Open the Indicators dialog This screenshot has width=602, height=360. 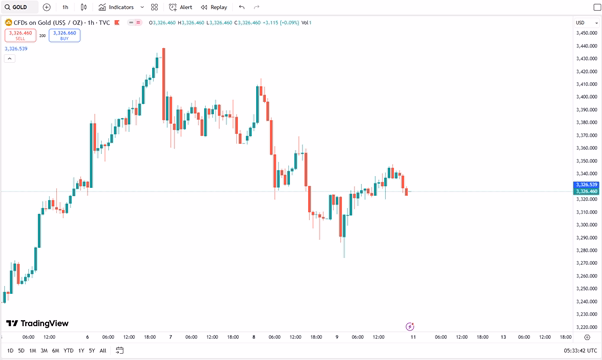click(116, 7)
